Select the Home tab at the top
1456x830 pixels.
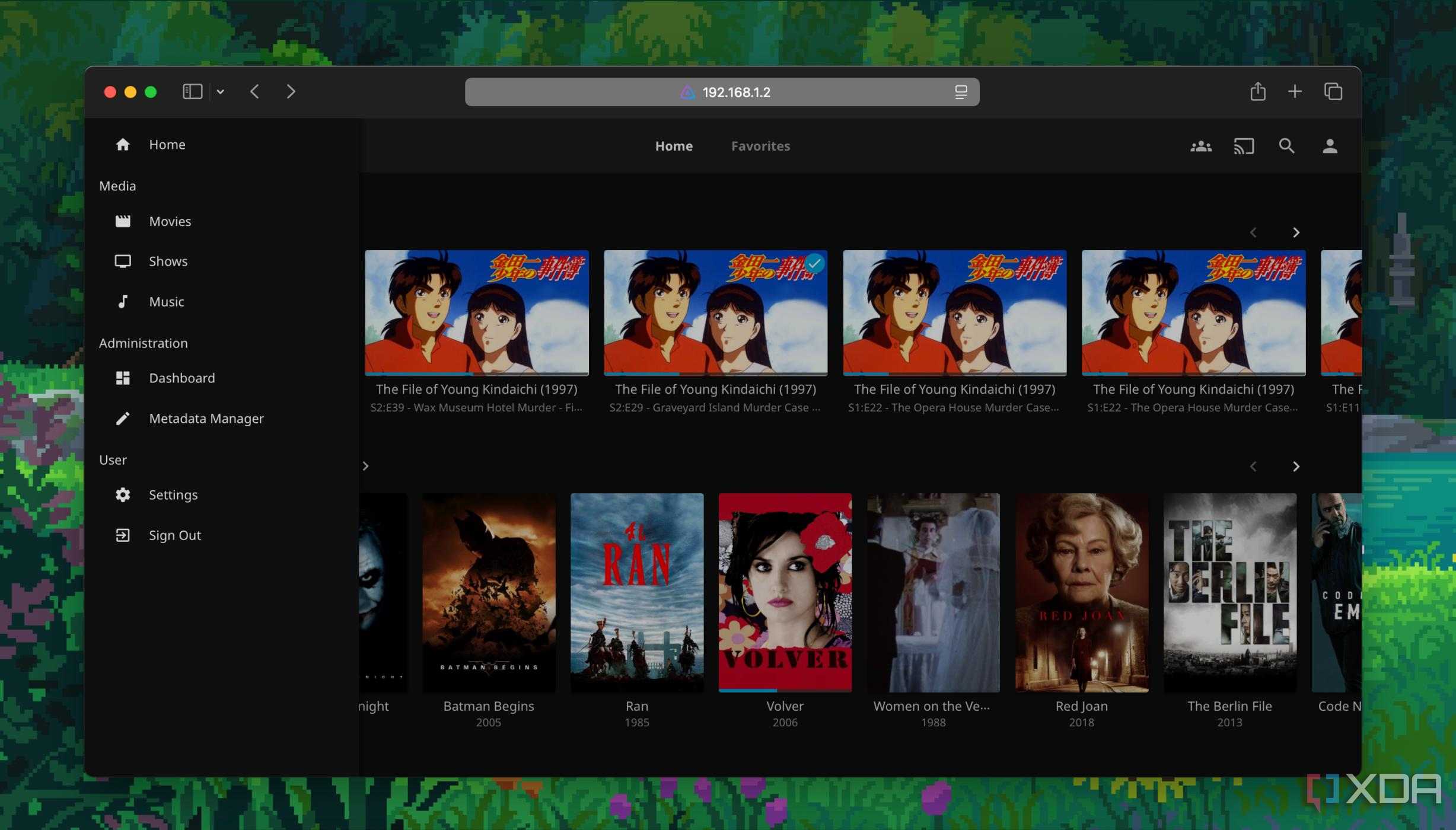(x=674, y=146)
